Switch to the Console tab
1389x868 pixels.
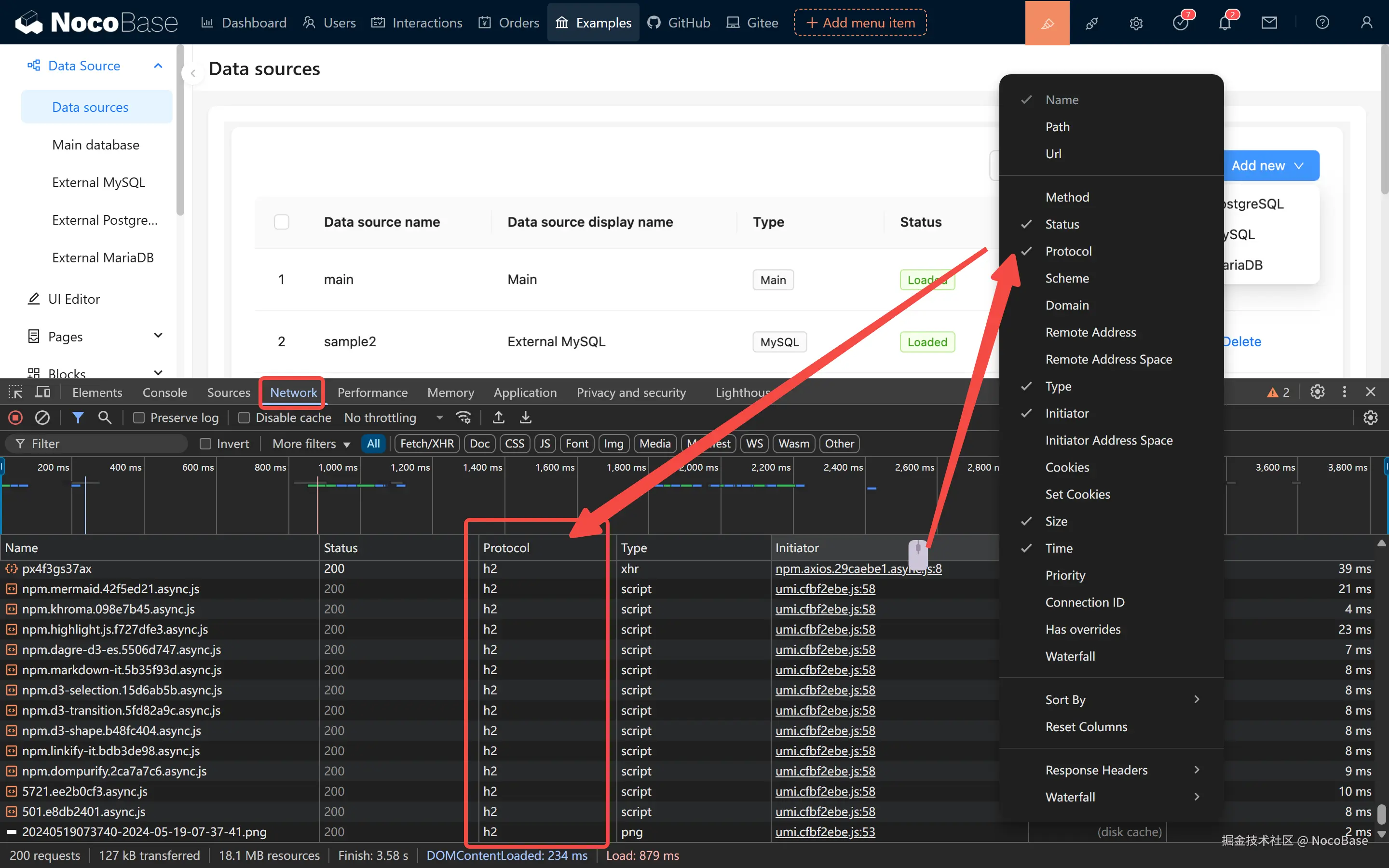point(165,392)
